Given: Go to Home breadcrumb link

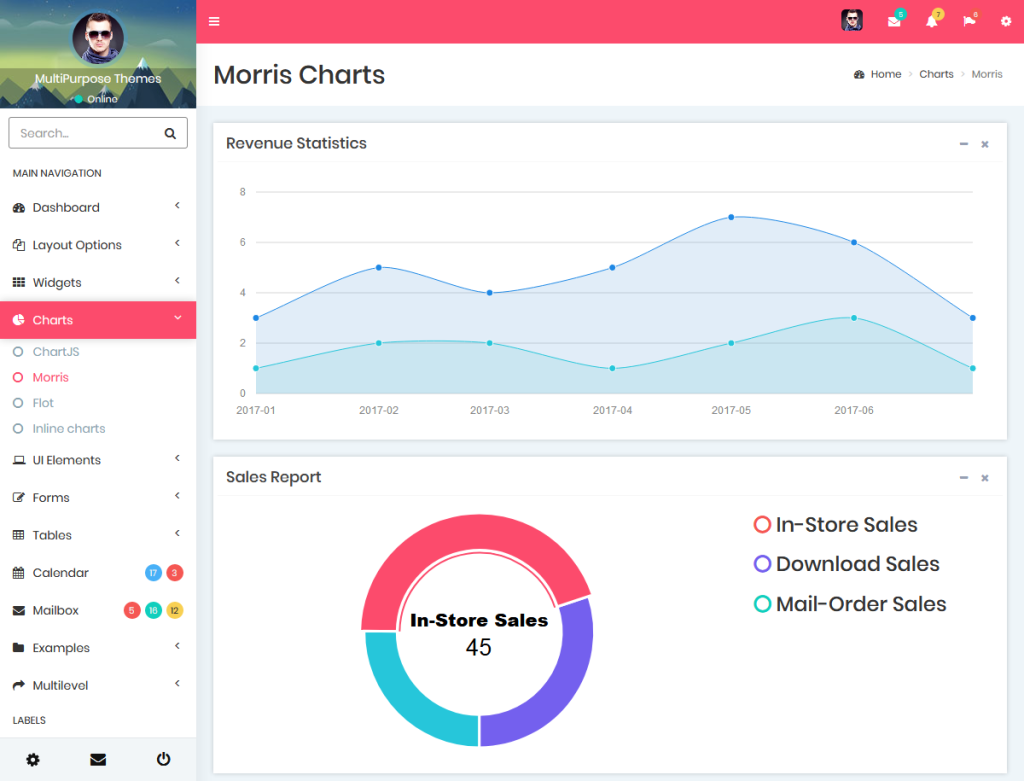Looking at the screenshot, I should (886, 74).
